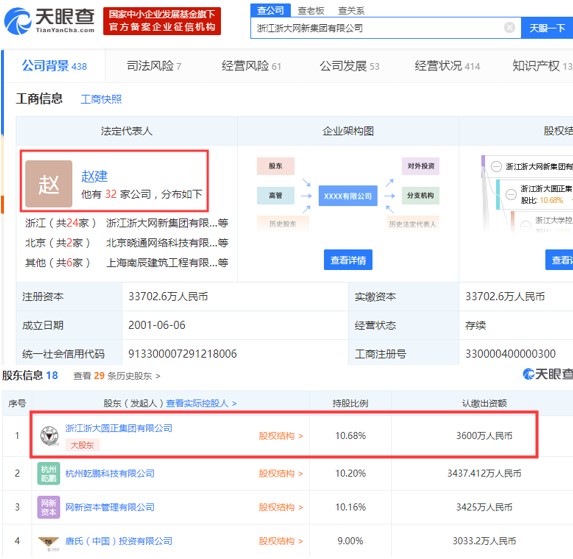Open 股权结构 for 浙江浙大圆正集团

tap(281, 436)
